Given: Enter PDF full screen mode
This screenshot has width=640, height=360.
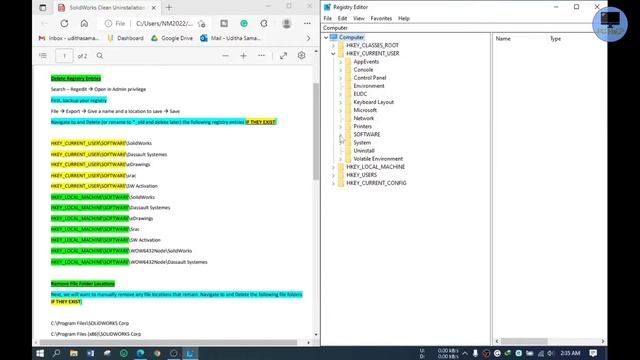Looking at the screenshot, I should (283, 56).
